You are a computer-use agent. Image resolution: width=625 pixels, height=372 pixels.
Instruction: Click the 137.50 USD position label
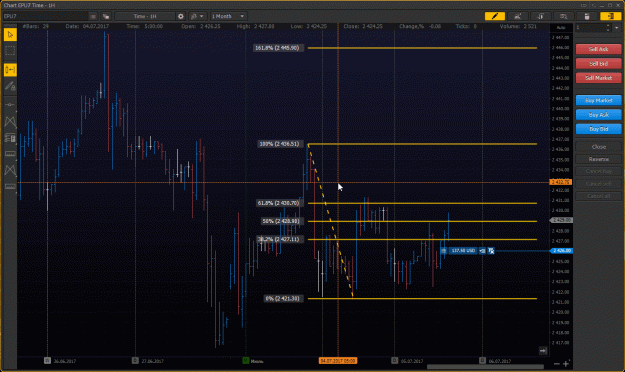click(463, 251)
